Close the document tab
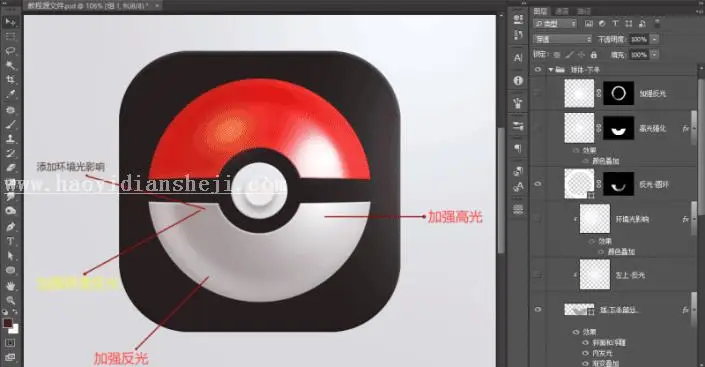705x367 pixels. (157, 6)
